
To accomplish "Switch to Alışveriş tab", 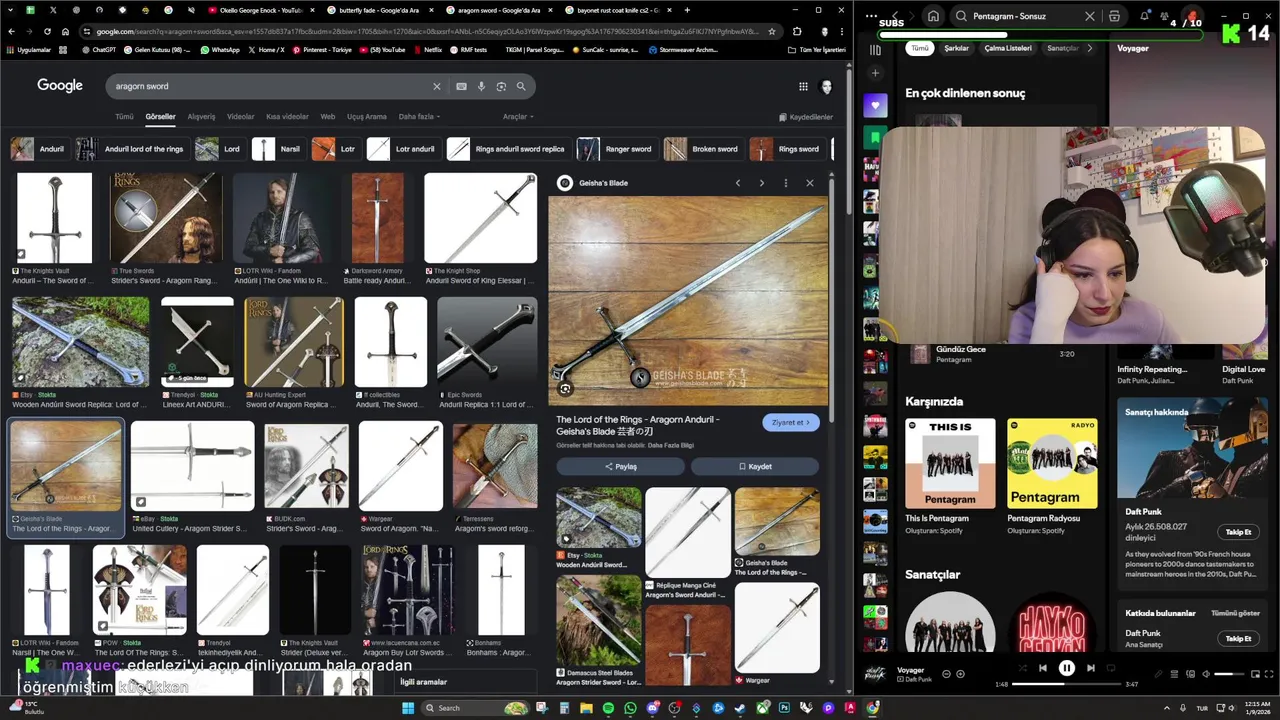I will pos(202,117).
